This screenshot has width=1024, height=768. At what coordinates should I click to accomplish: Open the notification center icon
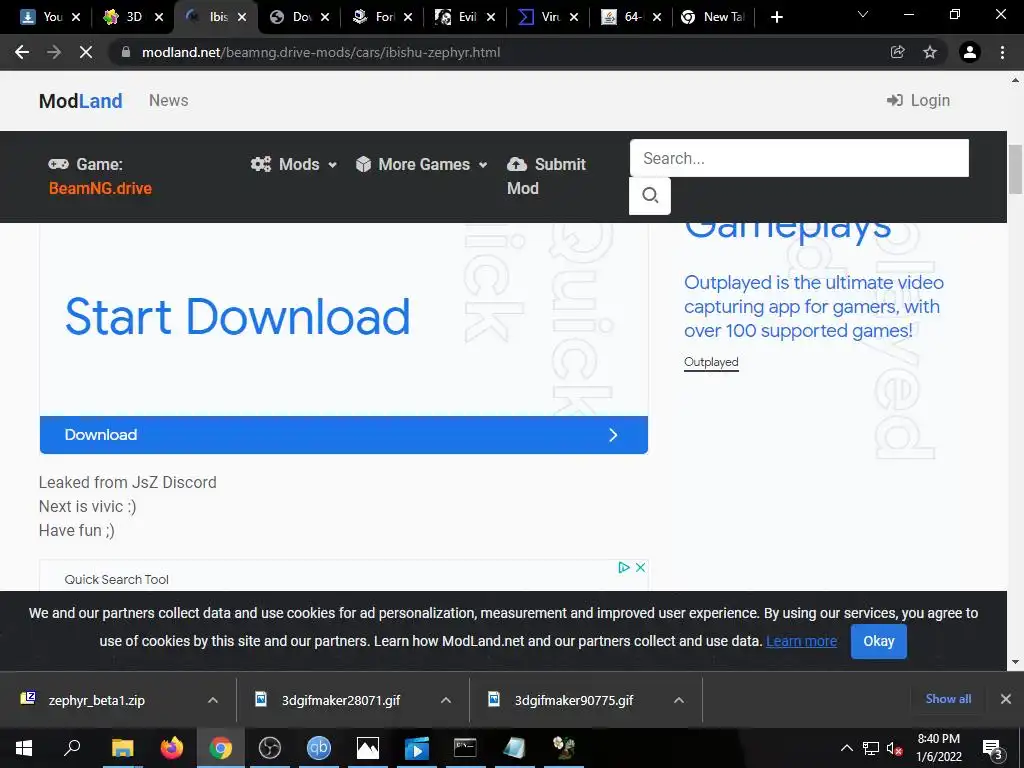[992, 749]
